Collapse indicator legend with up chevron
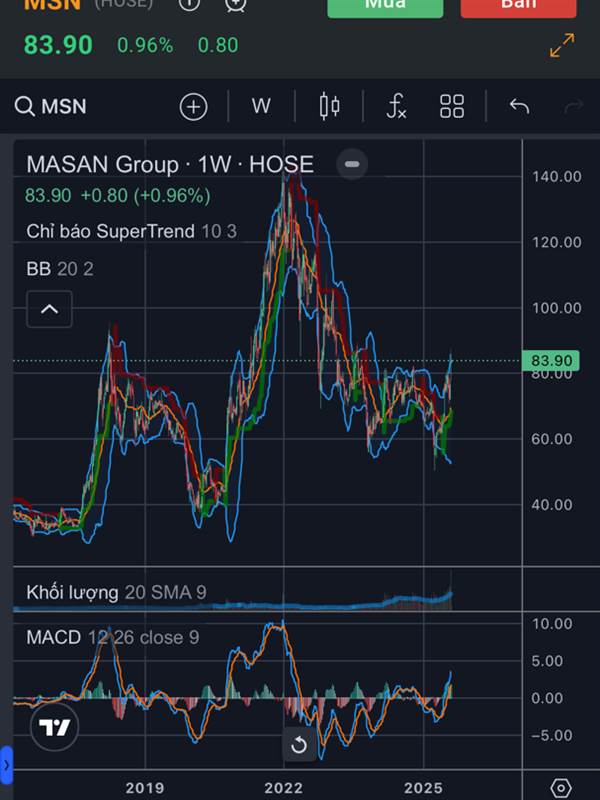The height and width of the screenshot is (800, 600). [49, 309]
